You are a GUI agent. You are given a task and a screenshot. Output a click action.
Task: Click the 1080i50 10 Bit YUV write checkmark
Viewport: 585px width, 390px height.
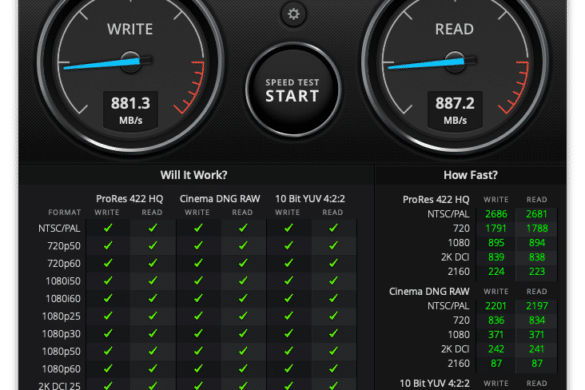click(x=289, y=280)
